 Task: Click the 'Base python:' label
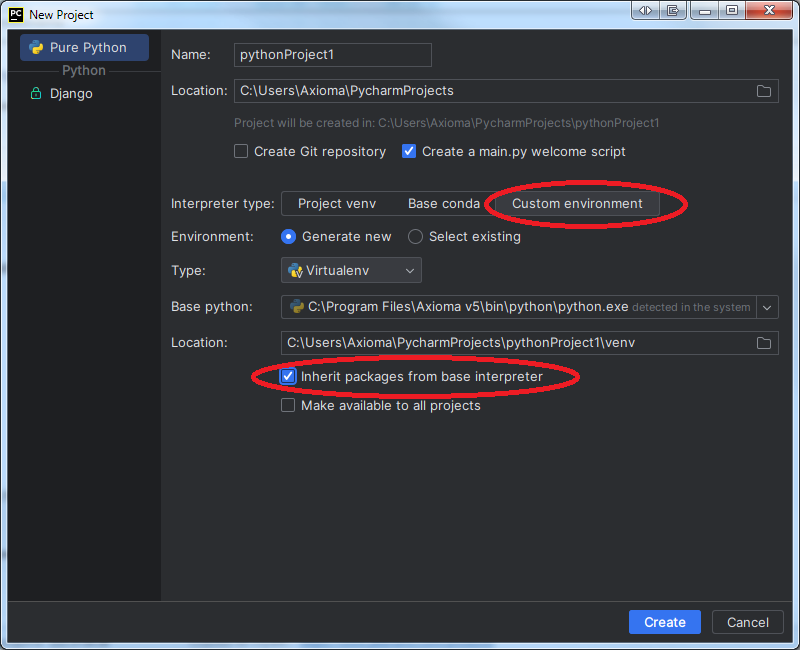(x=212, y=307)
